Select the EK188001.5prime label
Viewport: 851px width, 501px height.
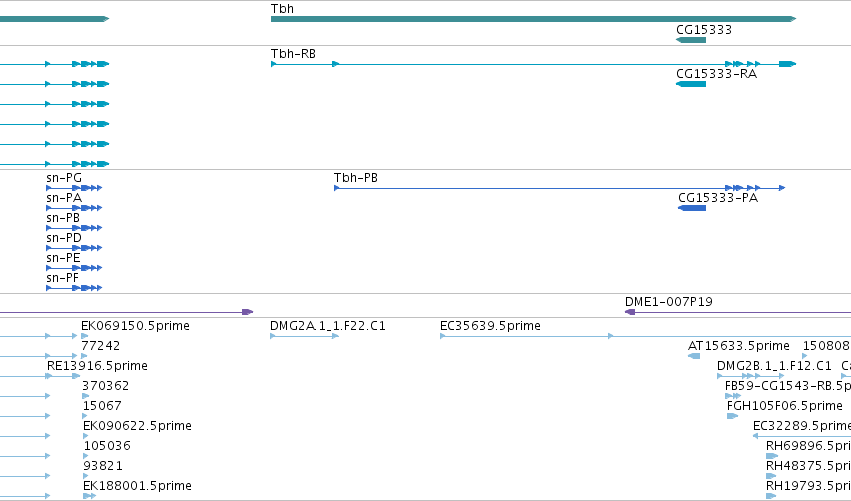pos(137,486)
